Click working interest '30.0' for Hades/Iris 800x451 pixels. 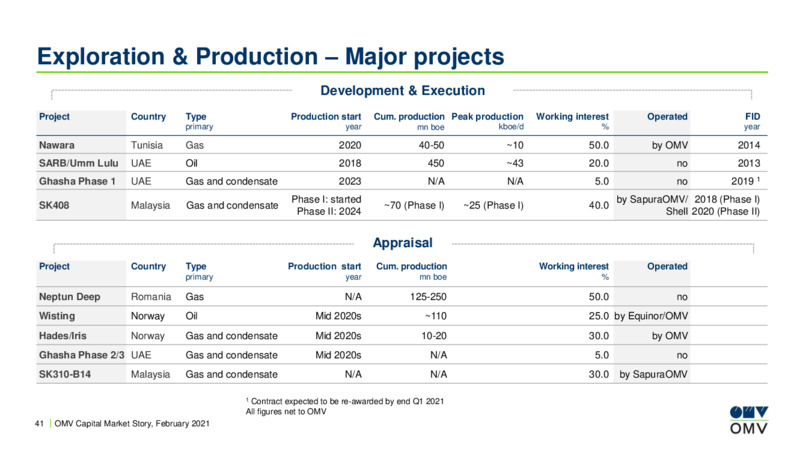point(598,336)
